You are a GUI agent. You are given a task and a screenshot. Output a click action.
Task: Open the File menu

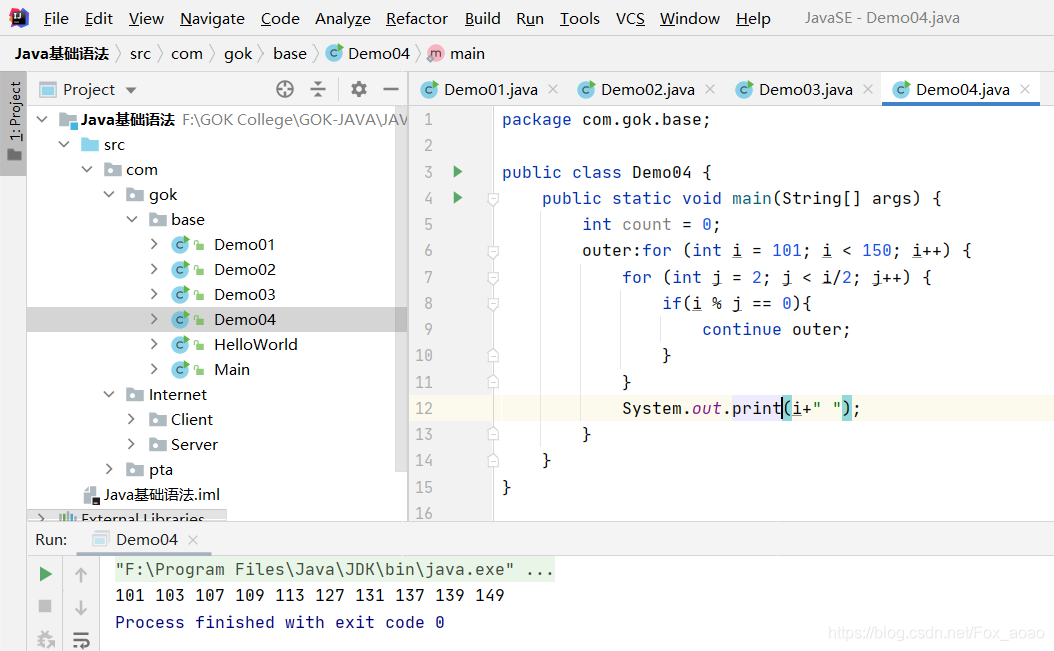[56, 18]
